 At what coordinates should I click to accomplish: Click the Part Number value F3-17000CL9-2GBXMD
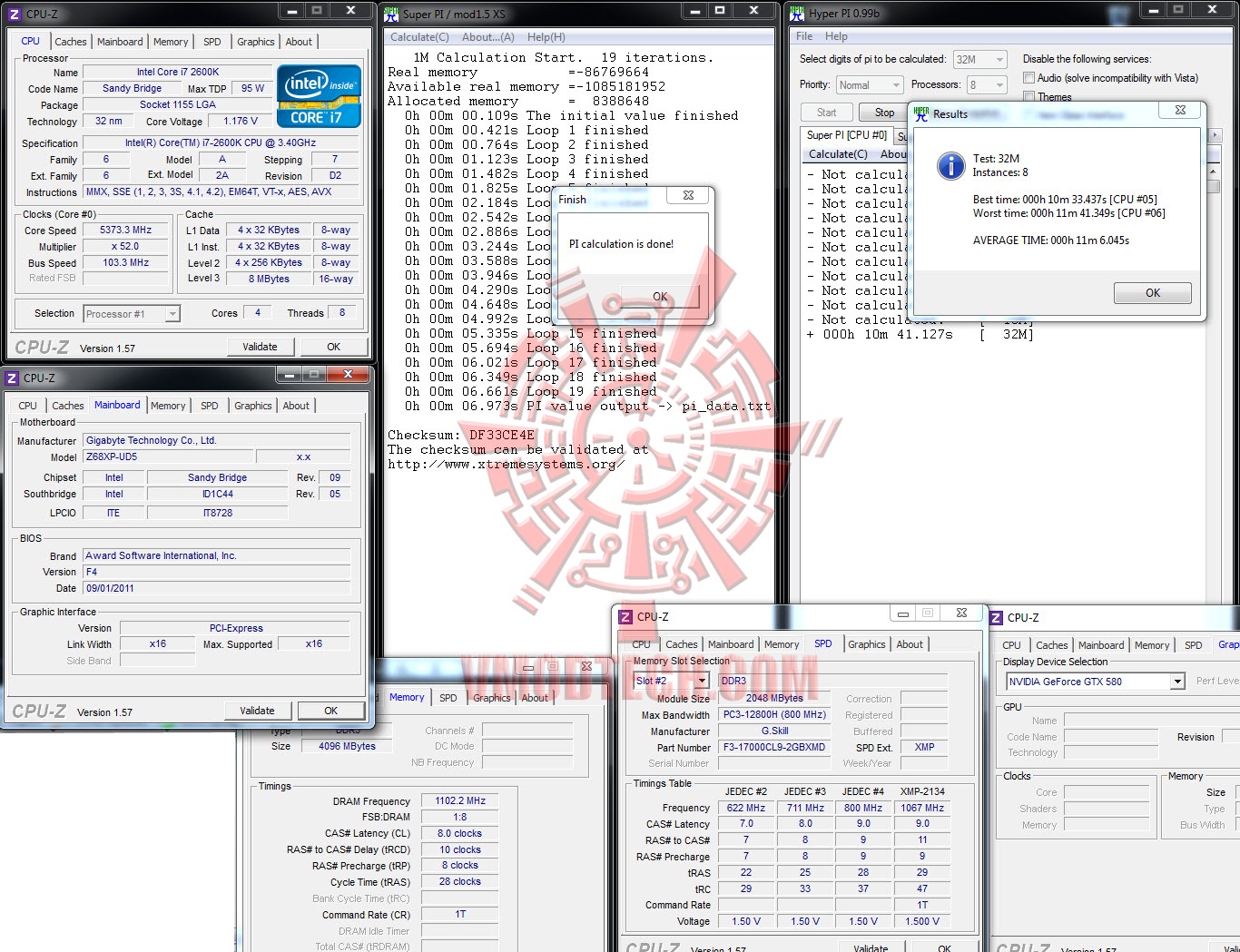coord(774,748)
